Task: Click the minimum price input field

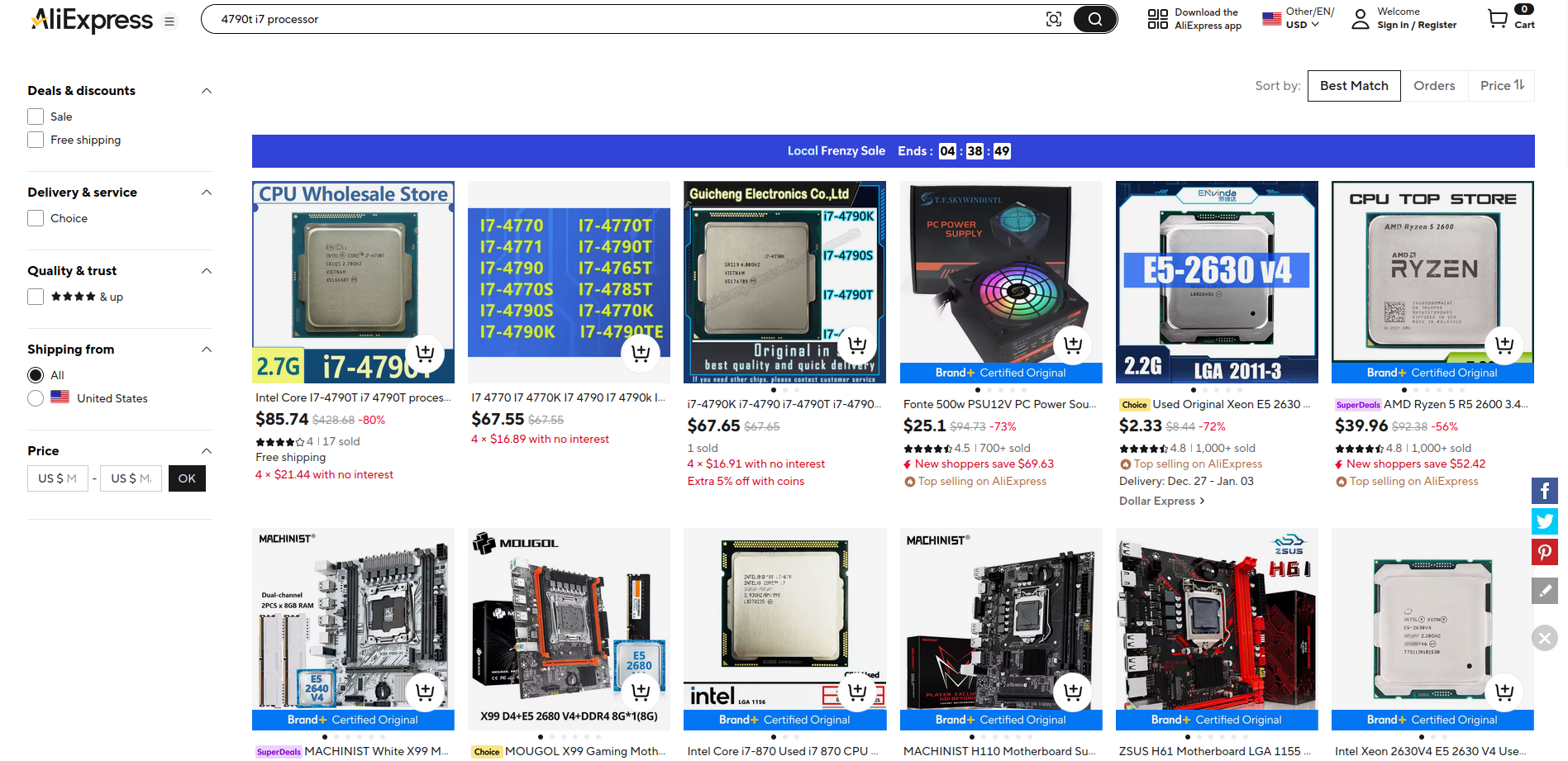Action: (58, 478)
